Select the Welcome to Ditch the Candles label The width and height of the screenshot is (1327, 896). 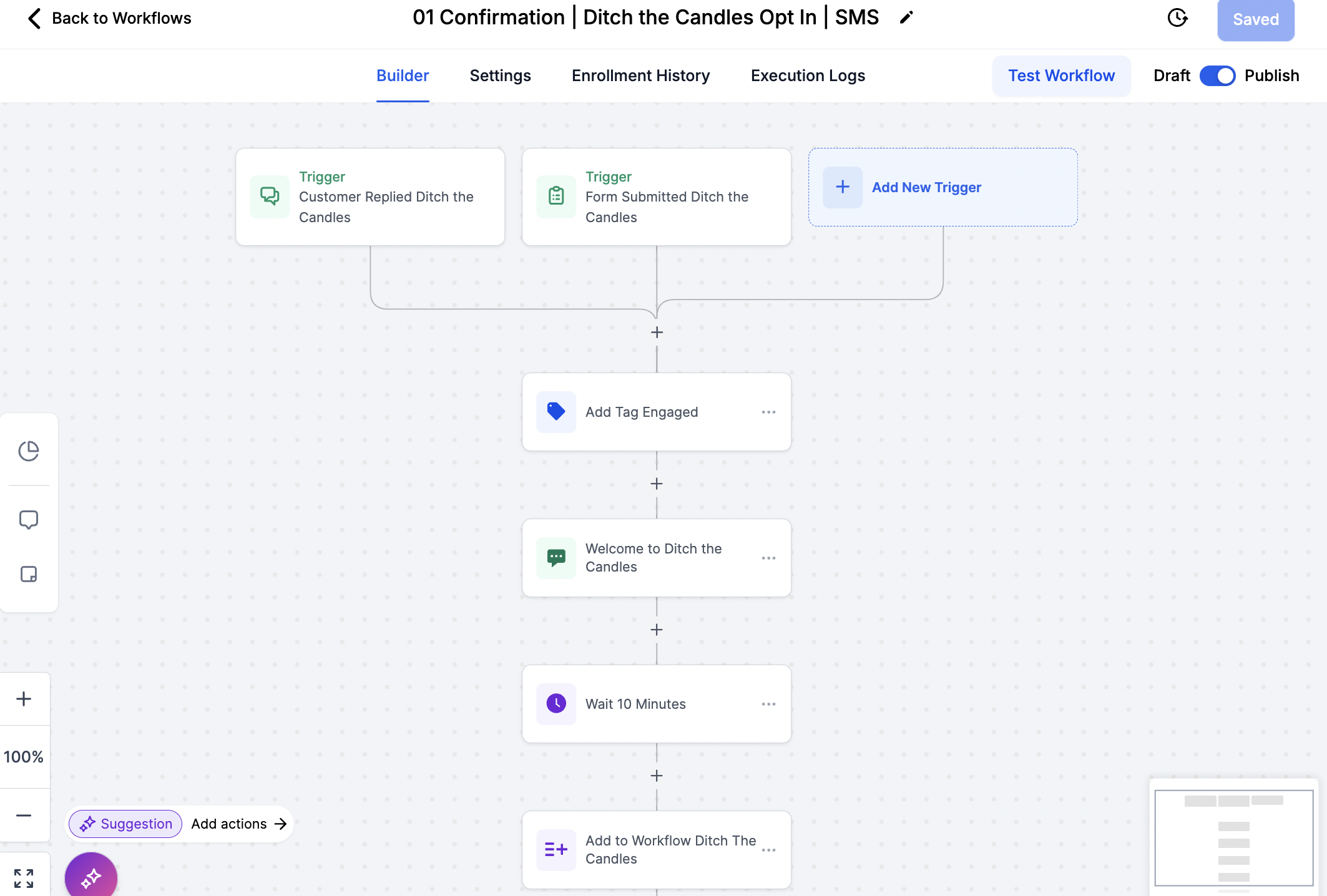pyautogui.click(x=654, y=558)
